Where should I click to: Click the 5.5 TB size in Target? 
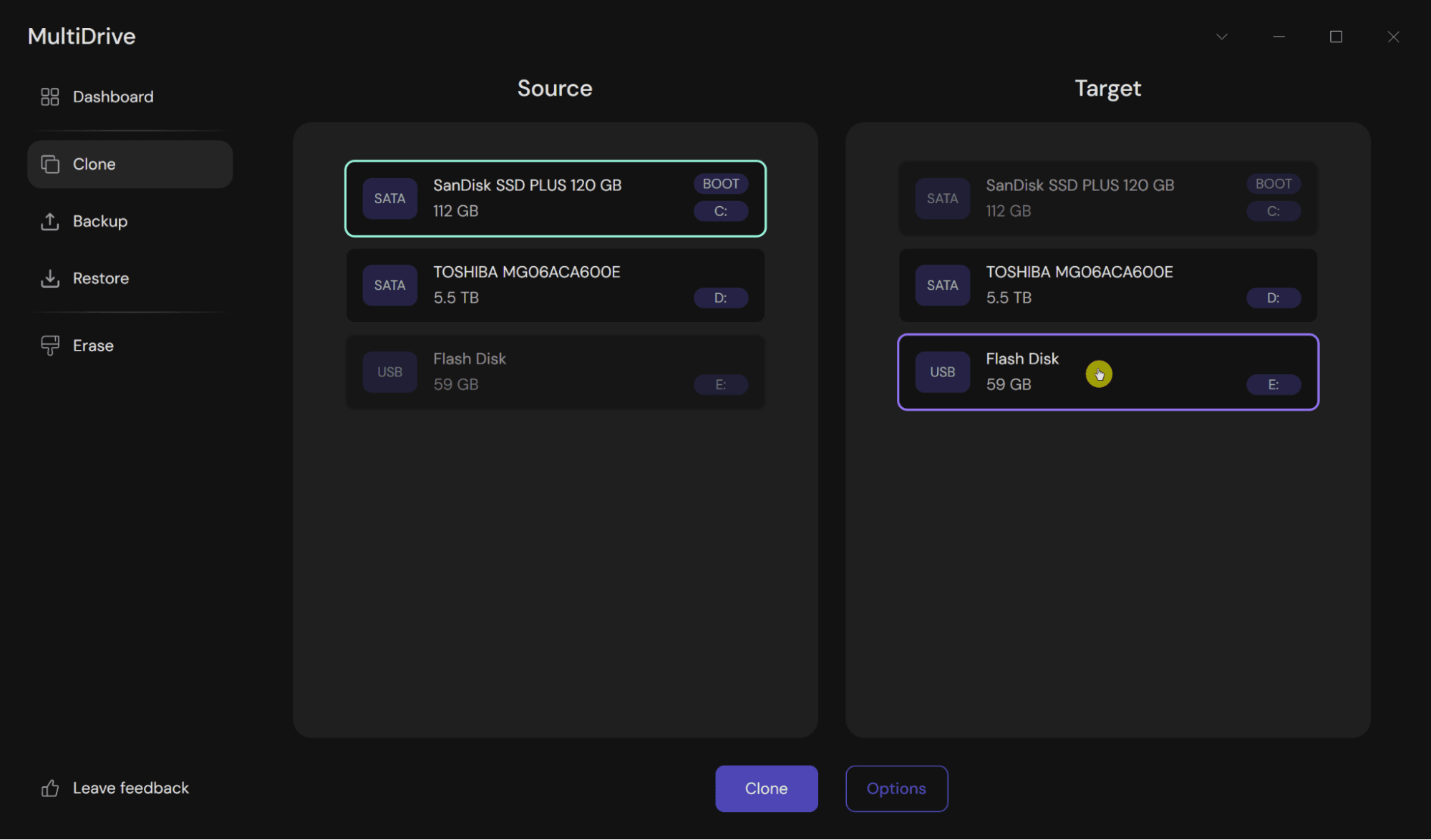click(1008, 298)
